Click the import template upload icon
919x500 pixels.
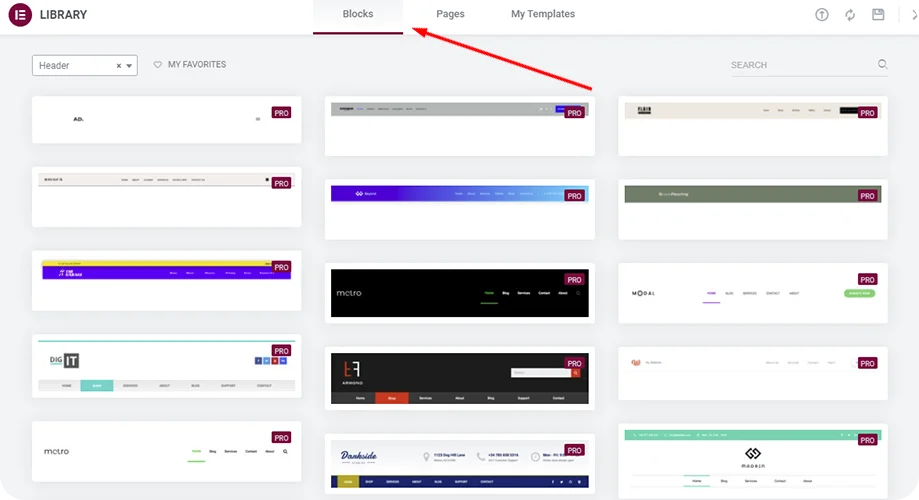pos(822,15)
